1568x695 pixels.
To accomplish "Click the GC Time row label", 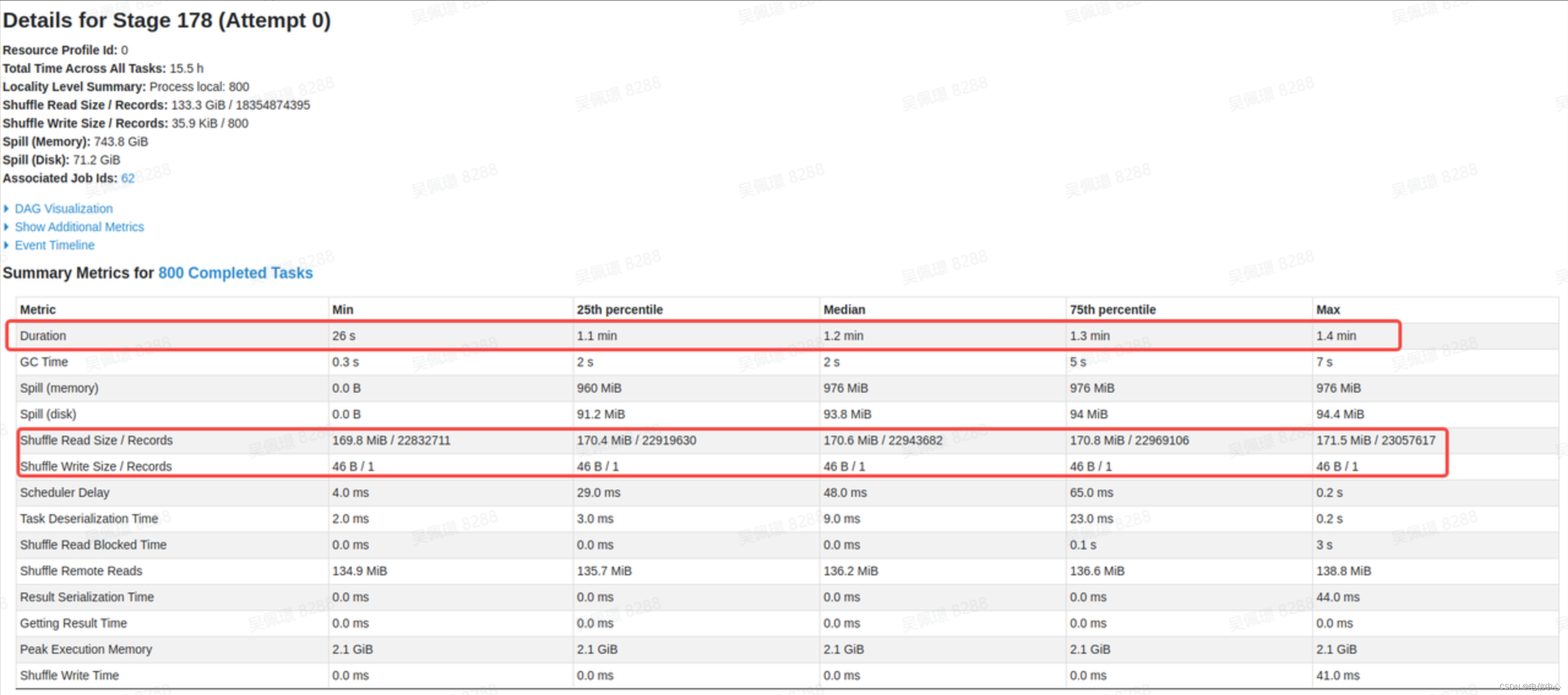I will [x=44, y=362].
